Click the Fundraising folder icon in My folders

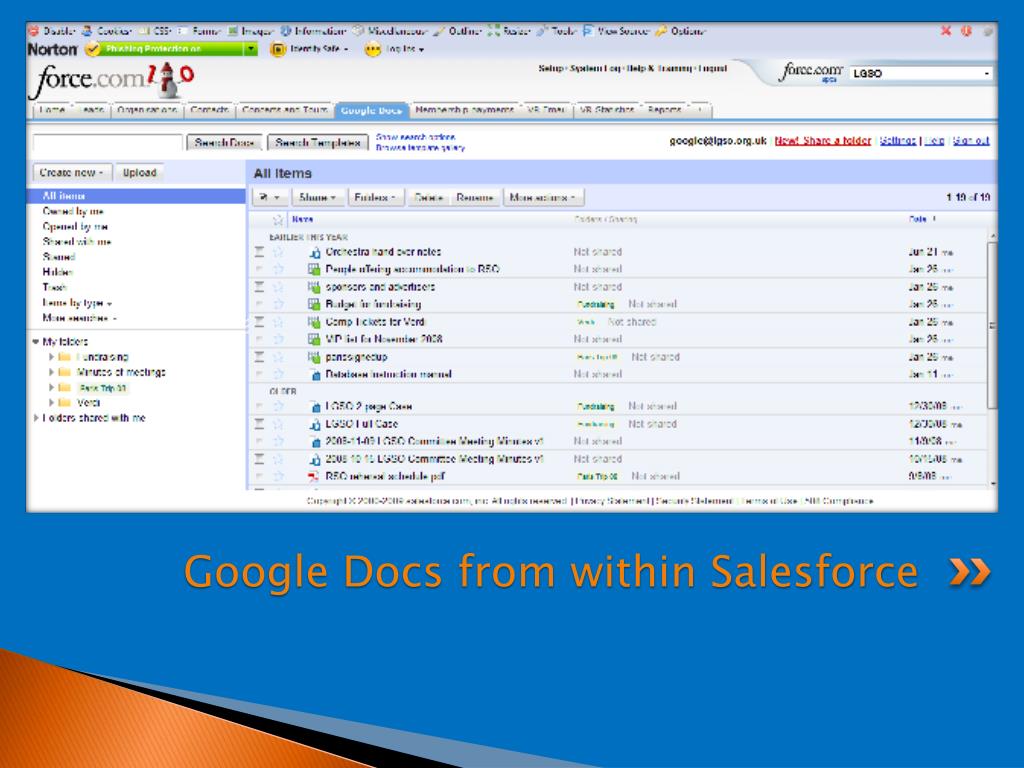[64, 357]
